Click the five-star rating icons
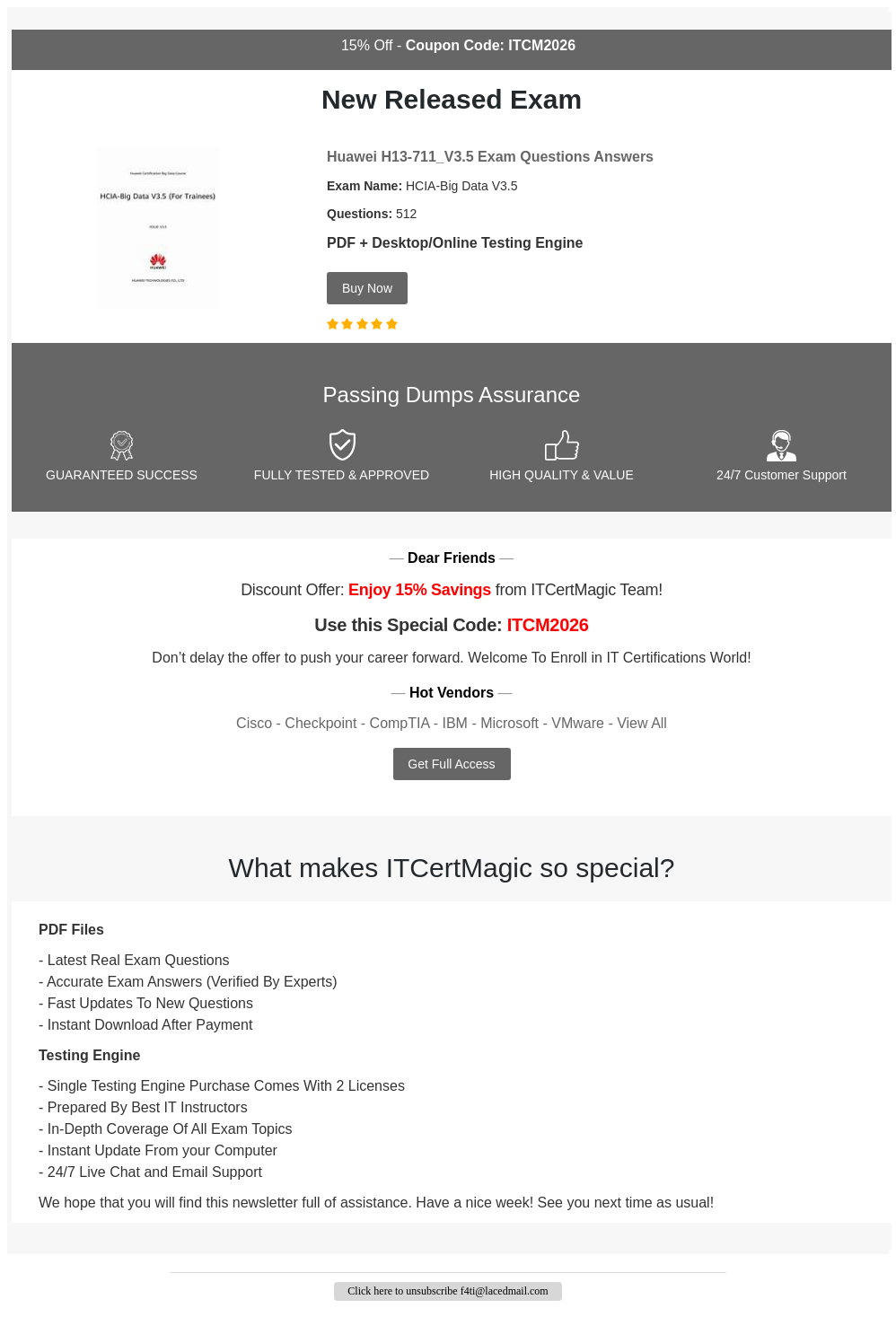The height and width of the screenshot is (1317, 896). pos(362,324)
